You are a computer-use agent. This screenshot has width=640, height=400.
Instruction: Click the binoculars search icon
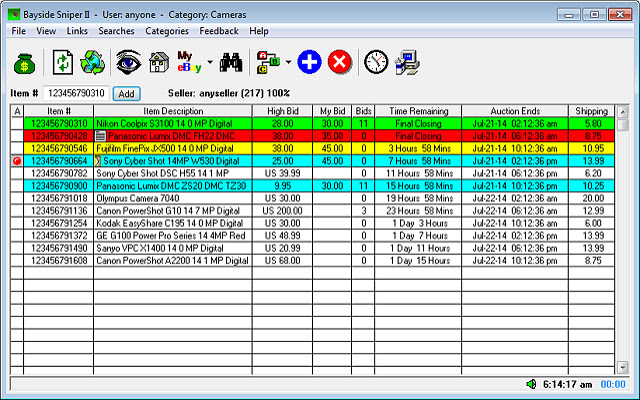click(x=231, y=62)
